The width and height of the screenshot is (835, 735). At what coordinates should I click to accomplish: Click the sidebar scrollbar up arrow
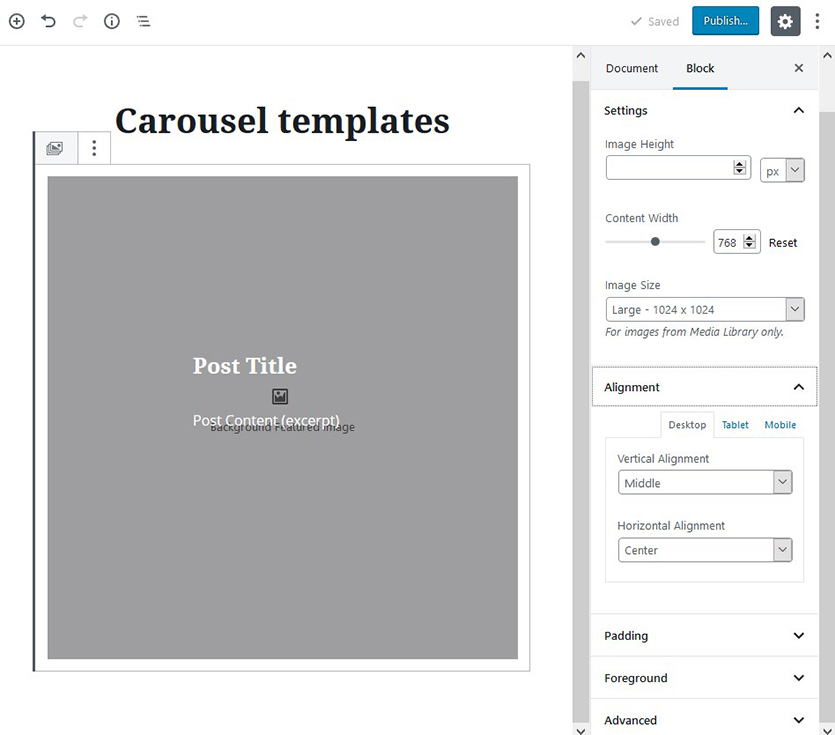coord(827,55)
